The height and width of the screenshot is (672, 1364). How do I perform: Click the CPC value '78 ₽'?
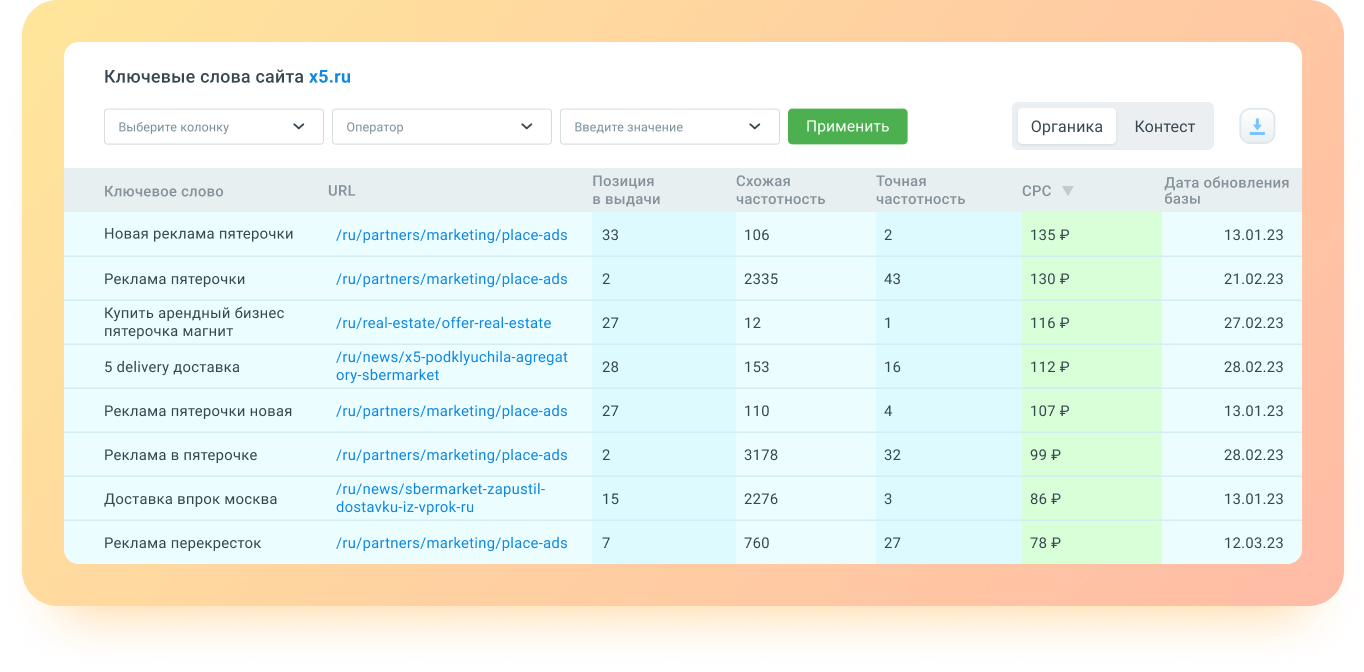(1046, 543)
